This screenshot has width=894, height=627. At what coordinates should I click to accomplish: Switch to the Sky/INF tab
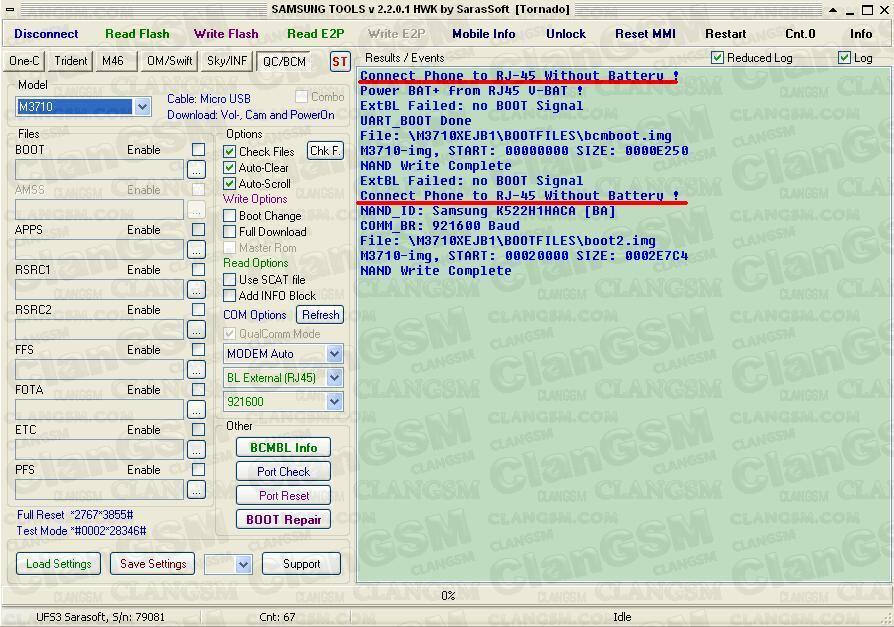227,61
